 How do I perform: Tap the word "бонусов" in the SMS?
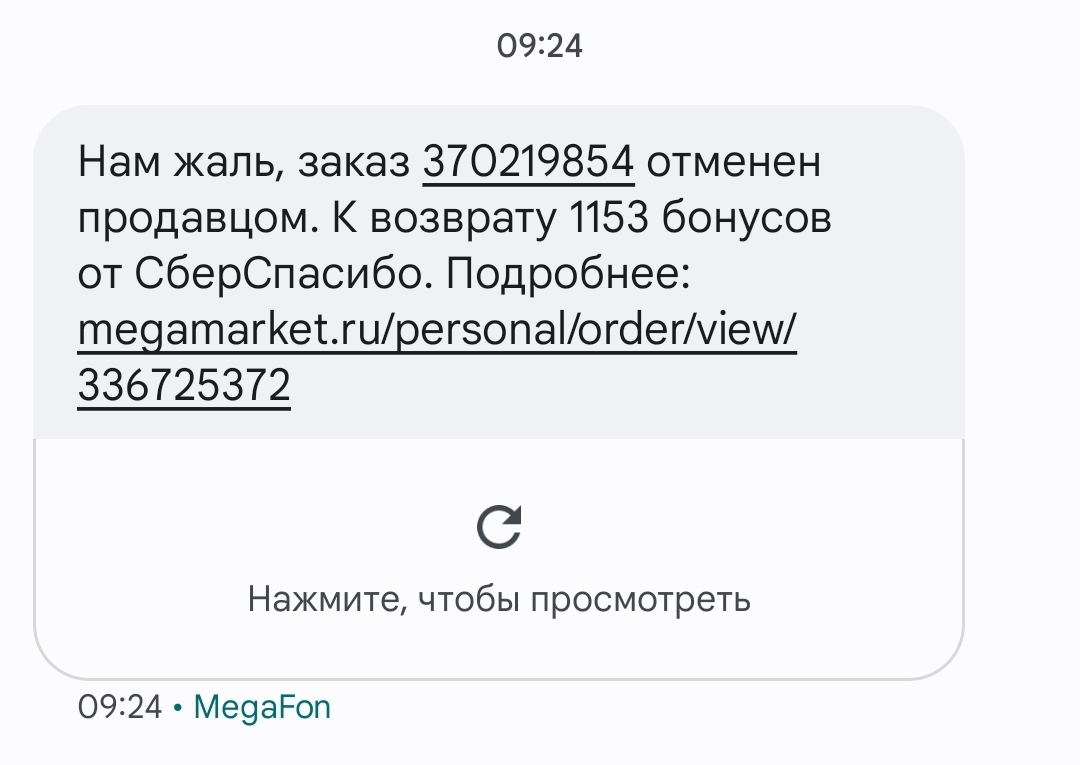[746, 218]
